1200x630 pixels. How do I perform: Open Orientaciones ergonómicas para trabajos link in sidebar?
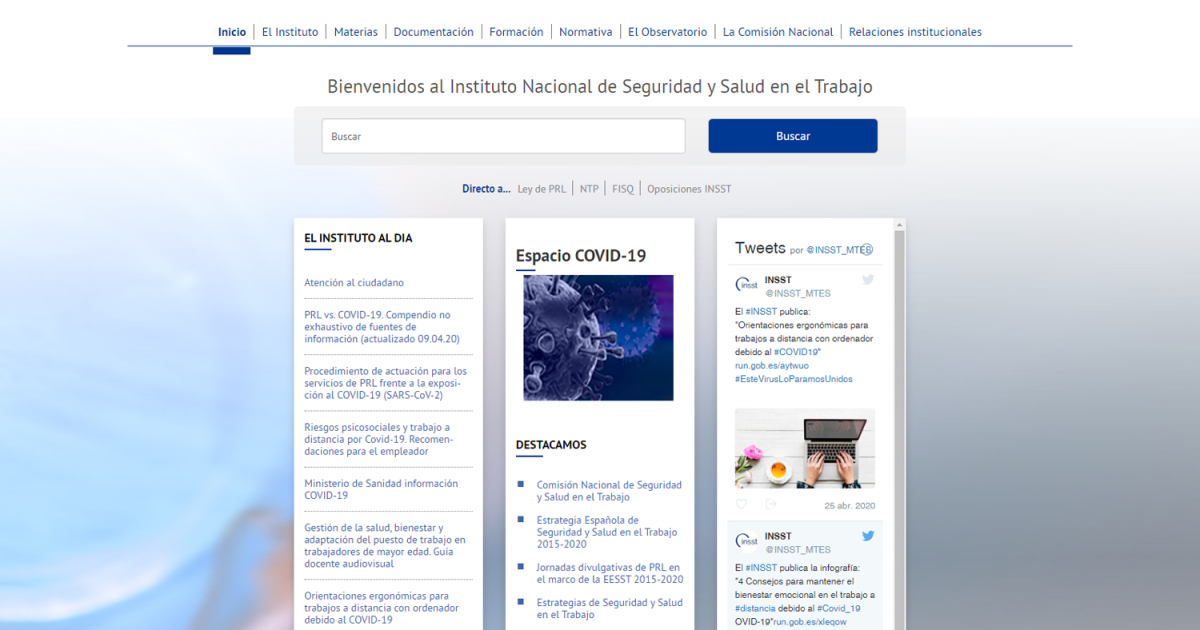[x=381, y=608]
